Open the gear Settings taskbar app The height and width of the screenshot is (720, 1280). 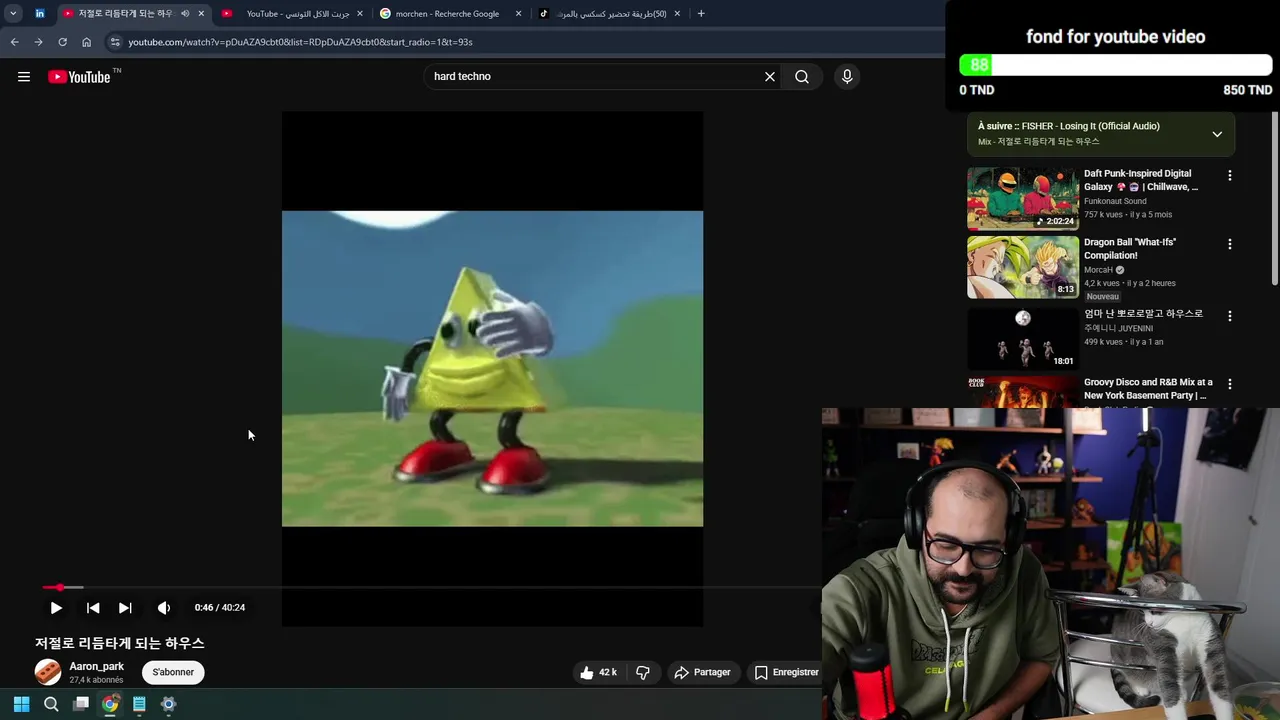[x=168, y=704]
